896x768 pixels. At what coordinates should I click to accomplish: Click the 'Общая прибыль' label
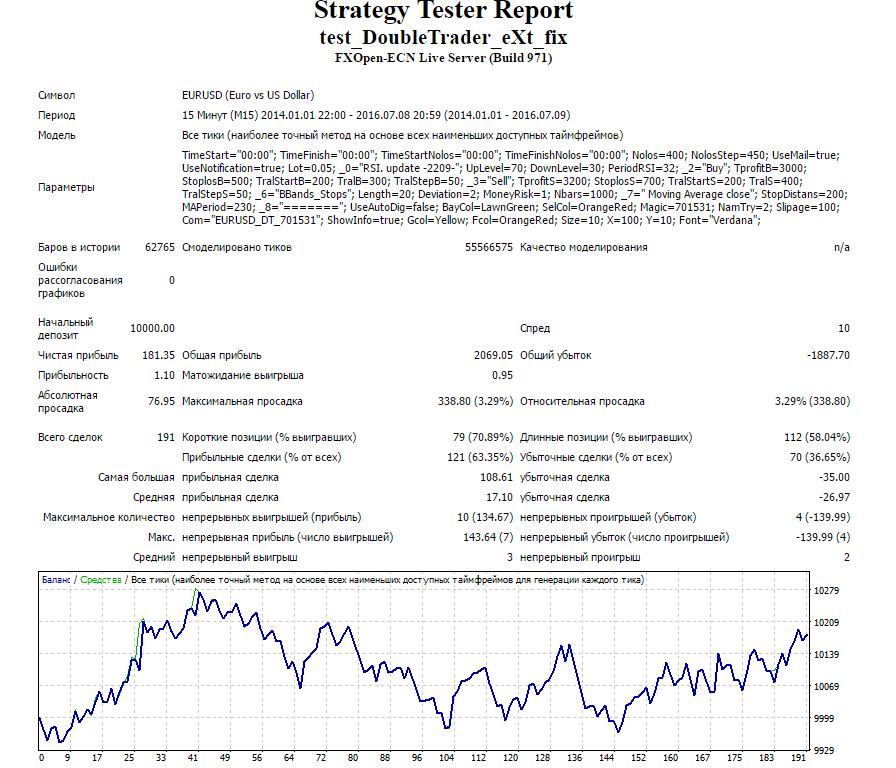[222, 355]
